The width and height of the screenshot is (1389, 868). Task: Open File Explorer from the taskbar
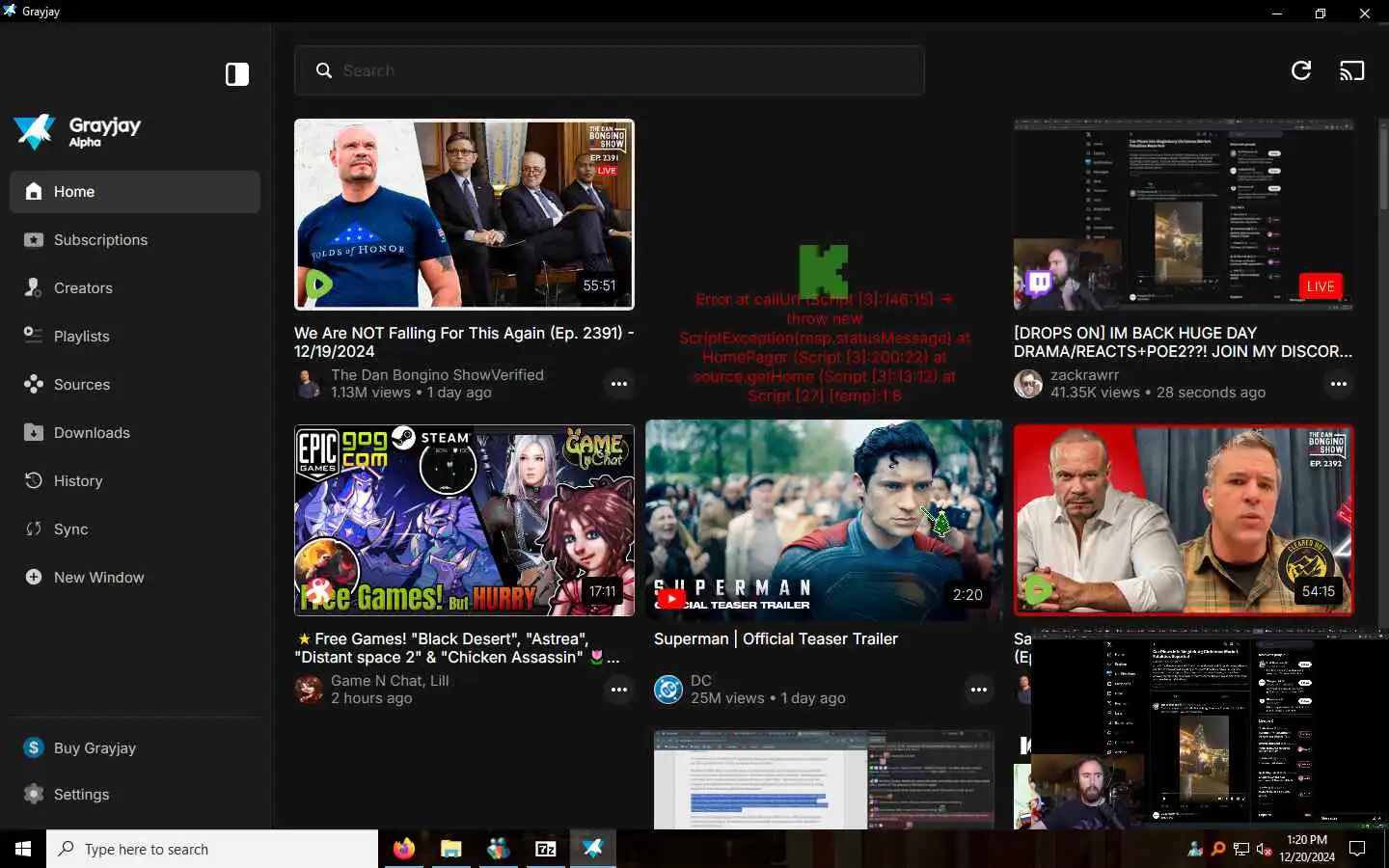(450, 849)
